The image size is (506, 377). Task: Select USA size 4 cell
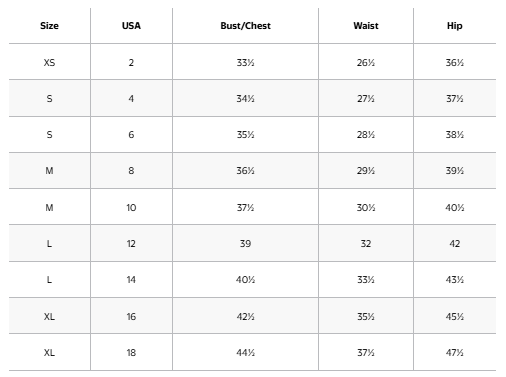pos(131,98)
